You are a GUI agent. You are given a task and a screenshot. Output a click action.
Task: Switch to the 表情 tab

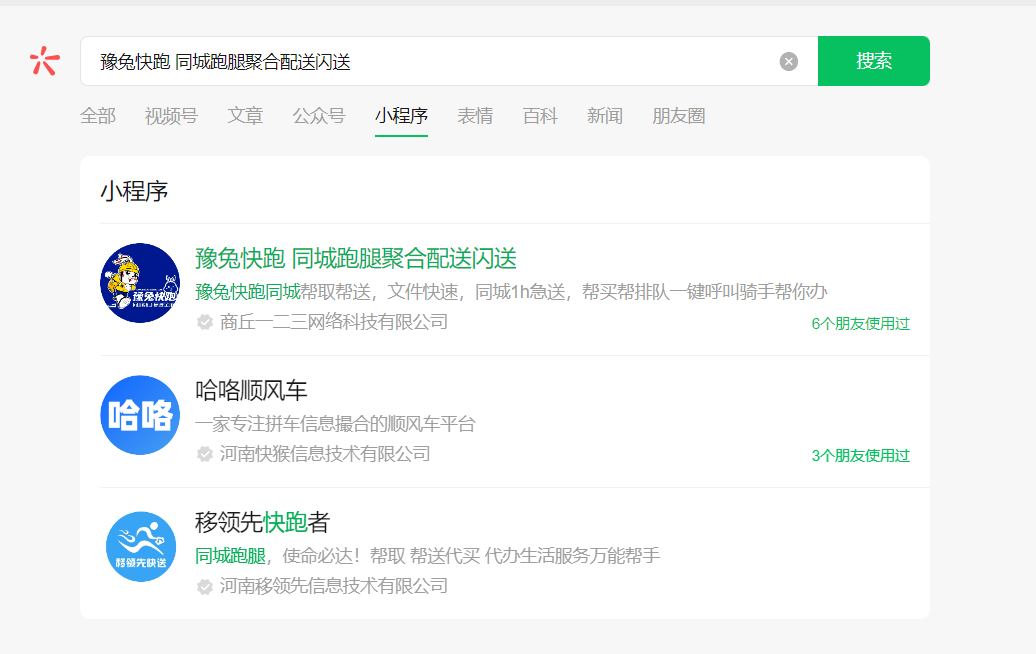[475, 116]
